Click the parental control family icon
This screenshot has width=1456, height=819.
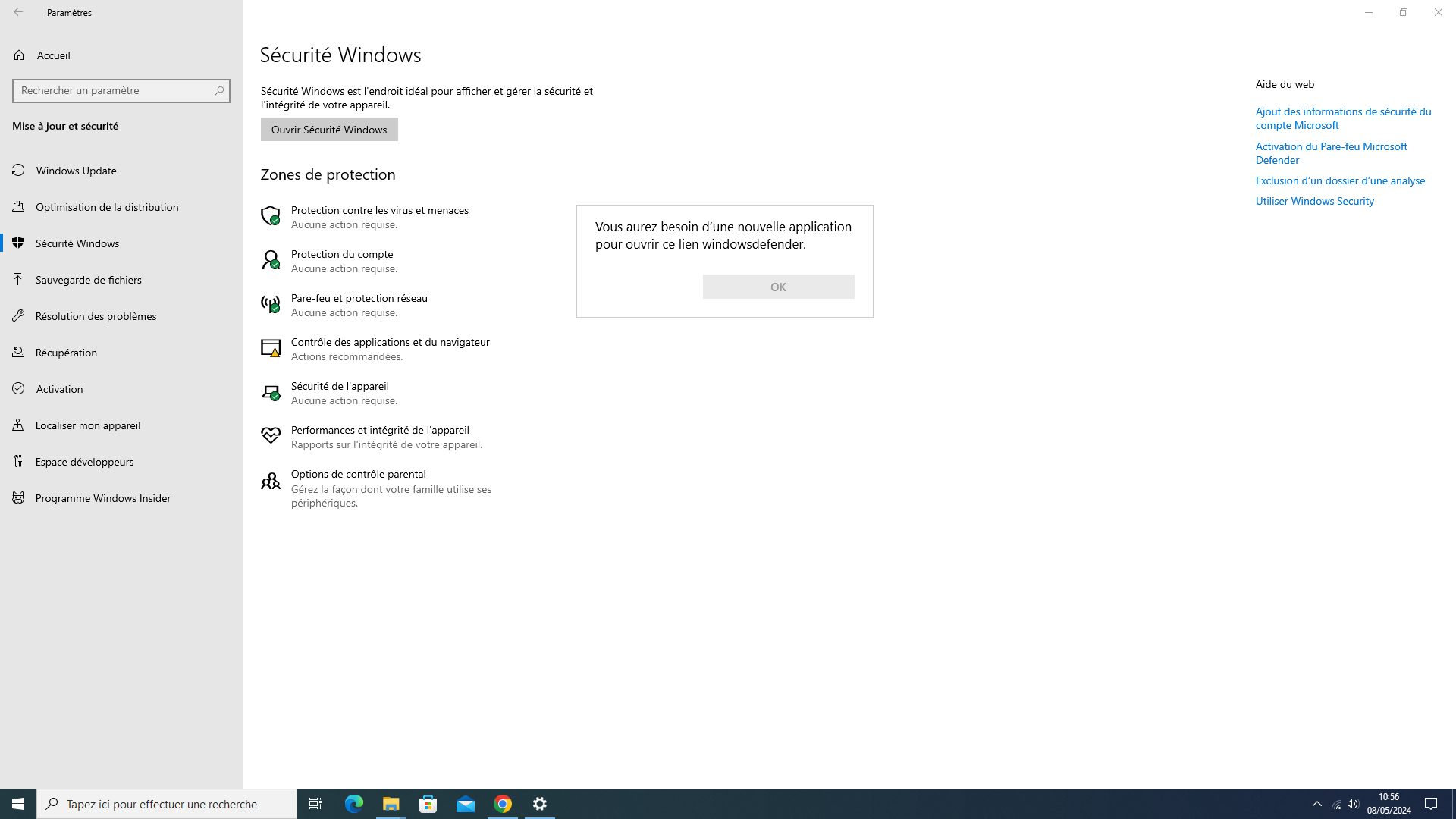[x=271, y=481]
